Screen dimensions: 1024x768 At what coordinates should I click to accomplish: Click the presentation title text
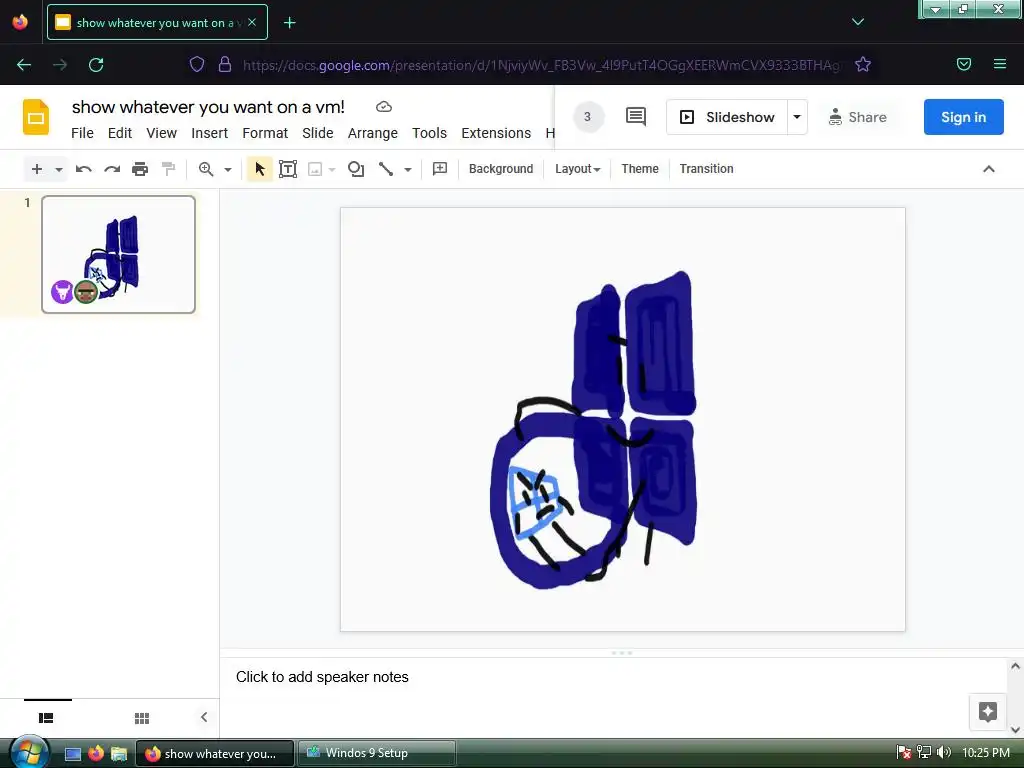(x=208, y=106)
